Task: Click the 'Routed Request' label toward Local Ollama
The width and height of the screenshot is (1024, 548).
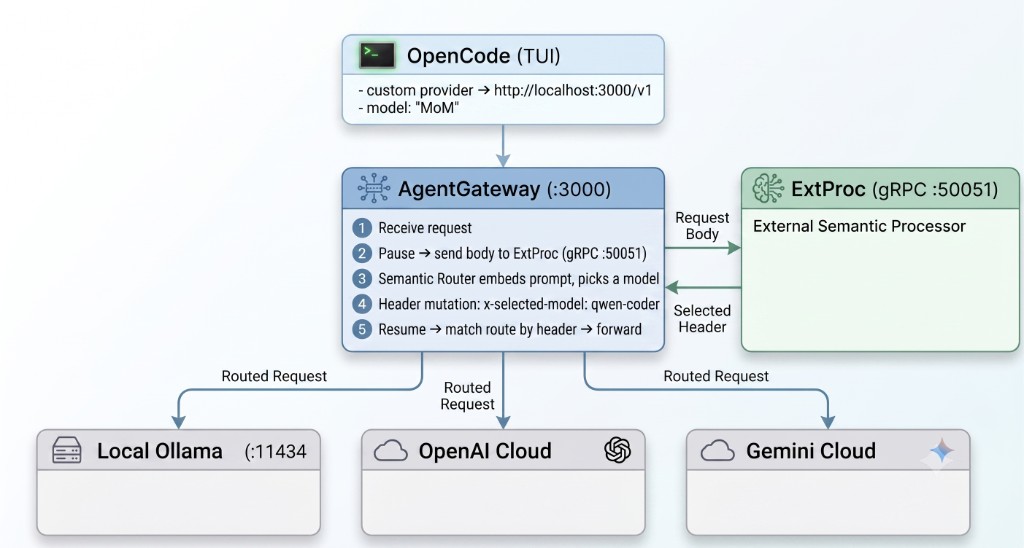Action: (x=274, y=376)
